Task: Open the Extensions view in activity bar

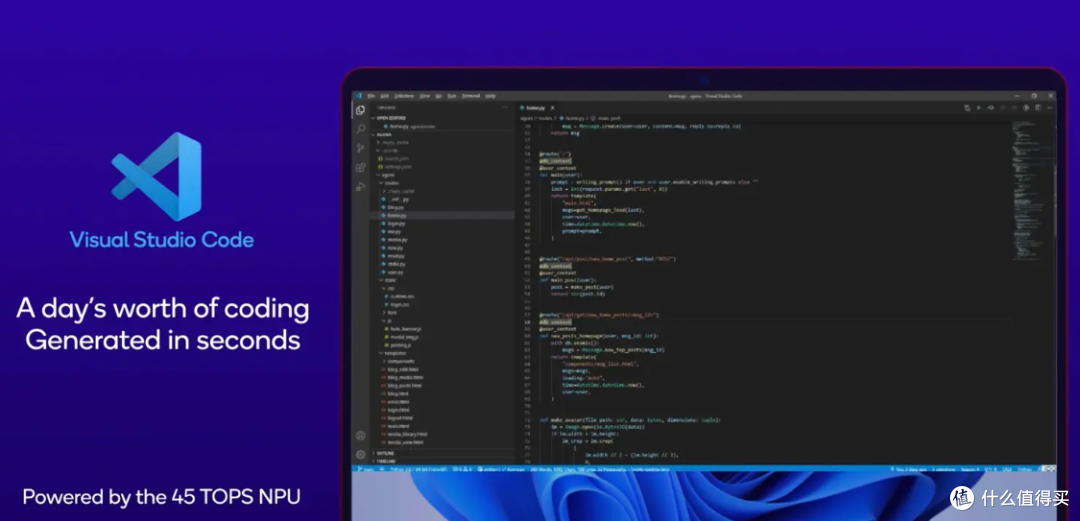Action: [360, 167]
